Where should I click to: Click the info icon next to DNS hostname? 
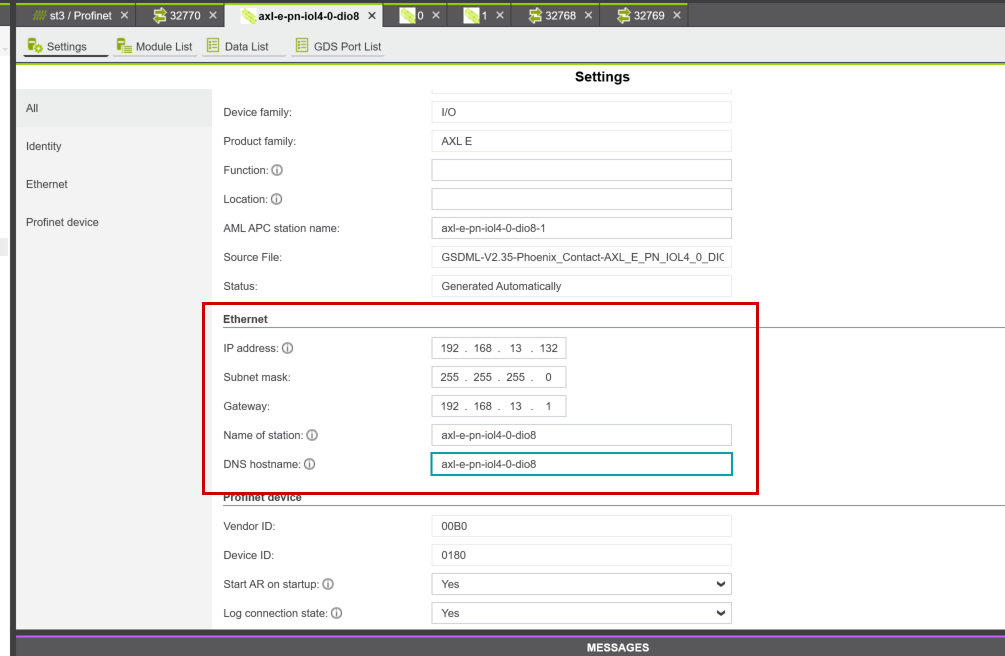point(309,465)
